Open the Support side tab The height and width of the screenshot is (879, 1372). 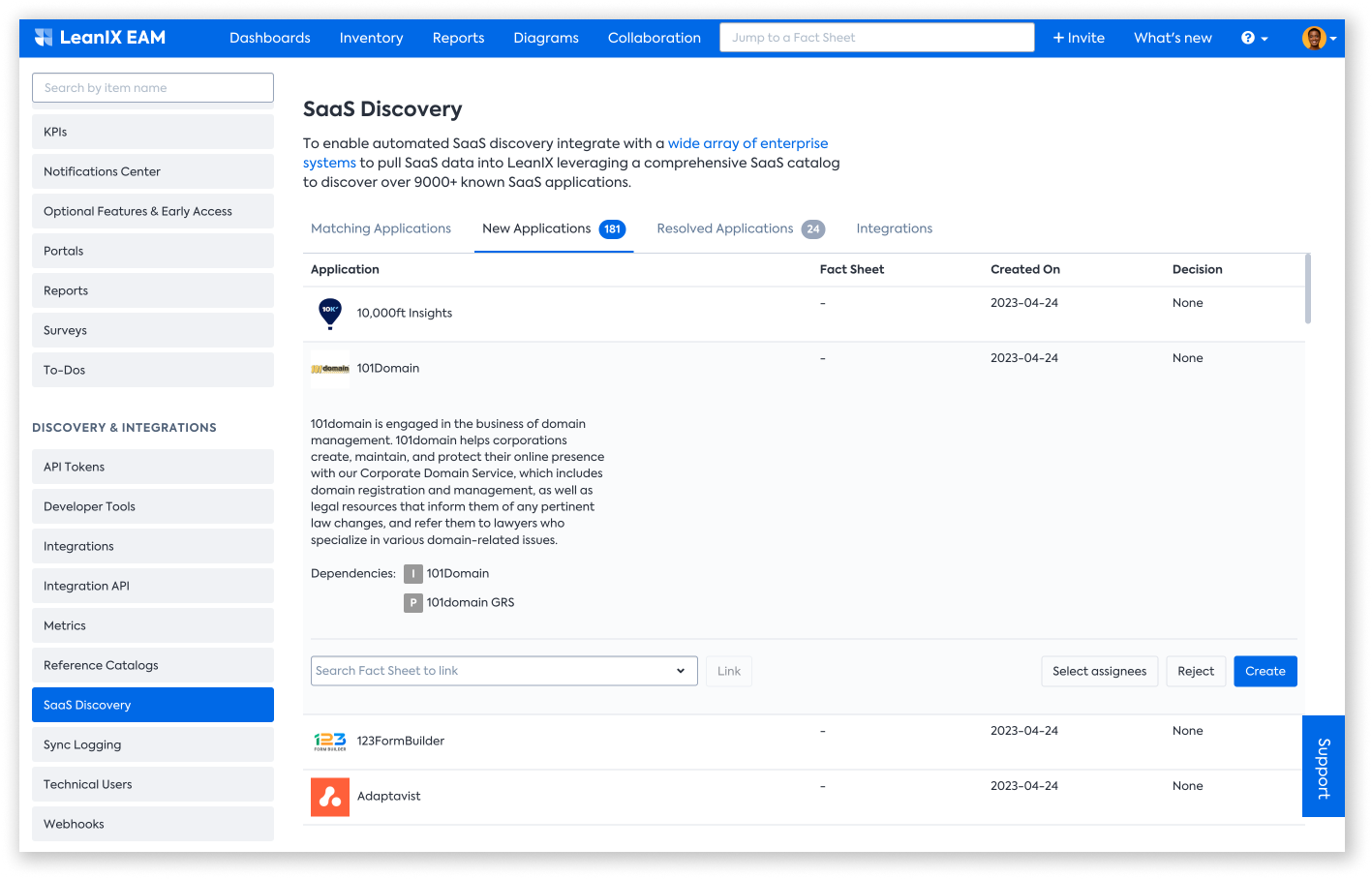(1324, 767)
